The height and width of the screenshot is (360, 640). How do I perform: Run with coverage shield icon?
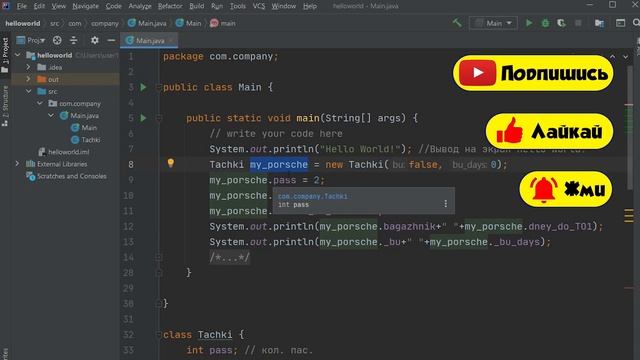(562, 23)
